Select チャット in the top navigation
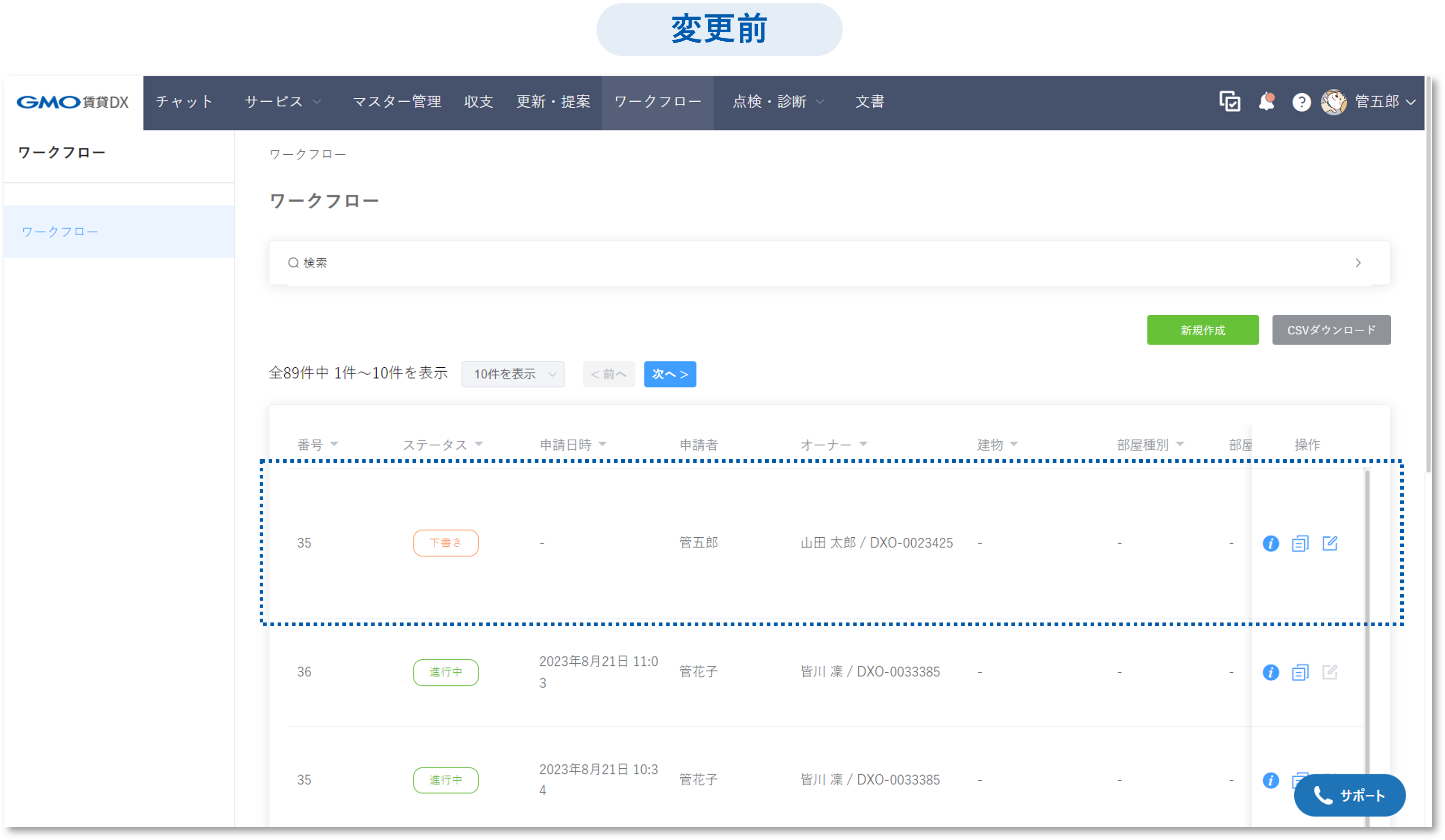1445x840 pixels. tap(184, 102)
